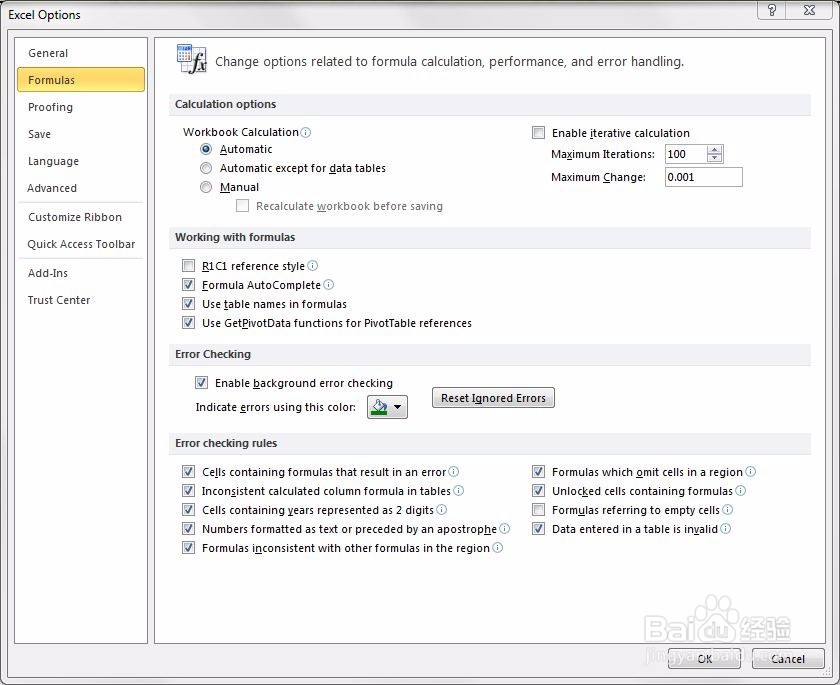
Task: Open Proofing options category
Action: tap(81, 107)
